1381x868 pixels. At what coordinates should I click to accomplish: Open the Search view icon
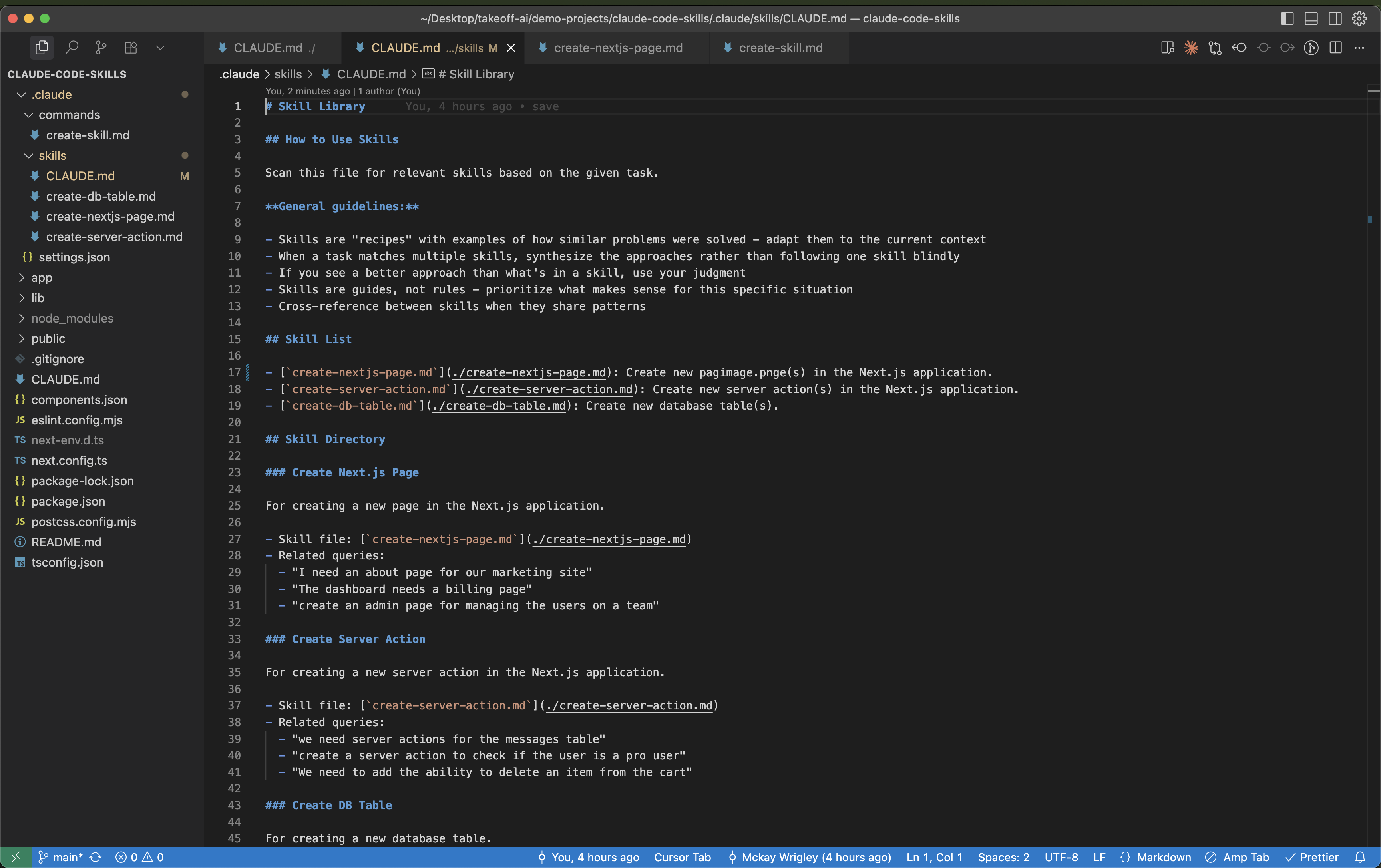pyautogui.click(x=72, y=48)
